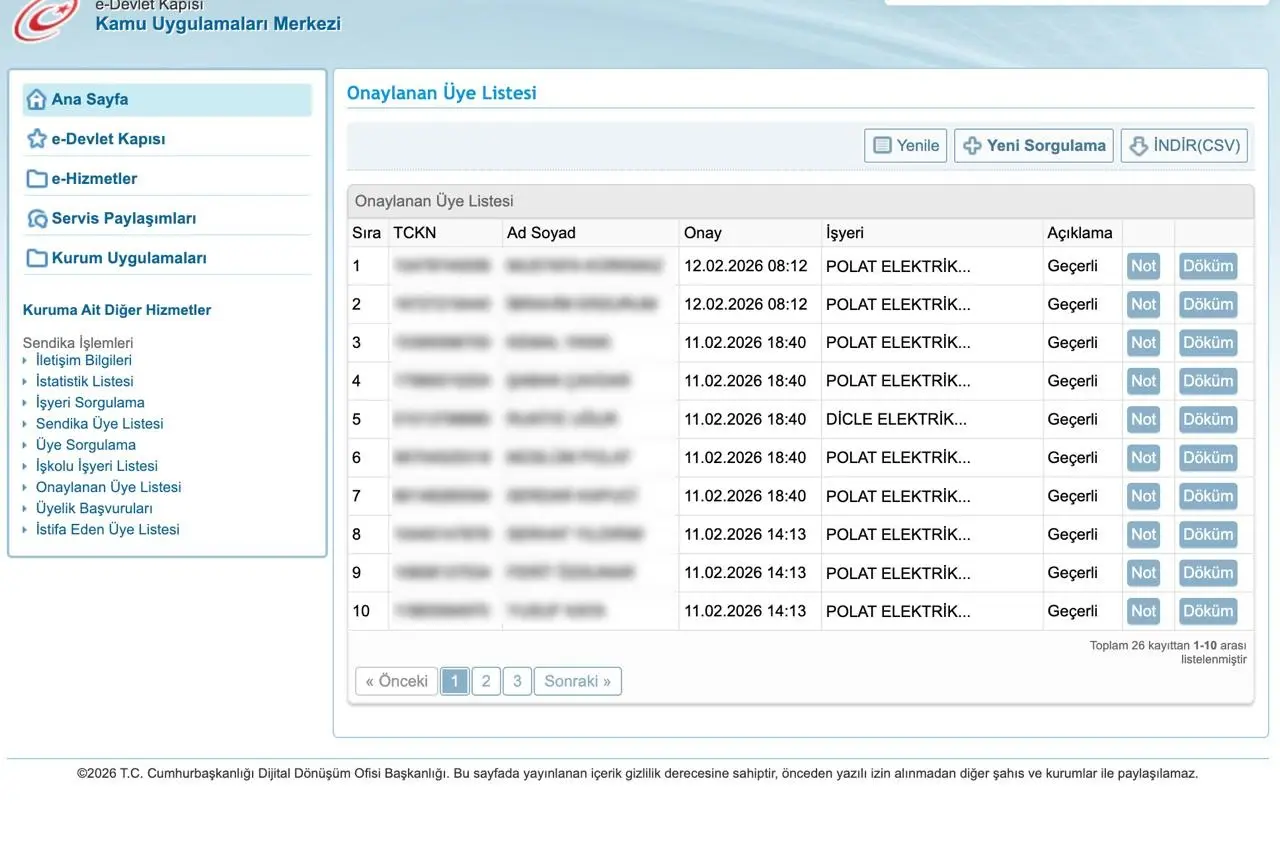Navigate to İstifa Eden Üye Listesi

(x=108, y=529)
